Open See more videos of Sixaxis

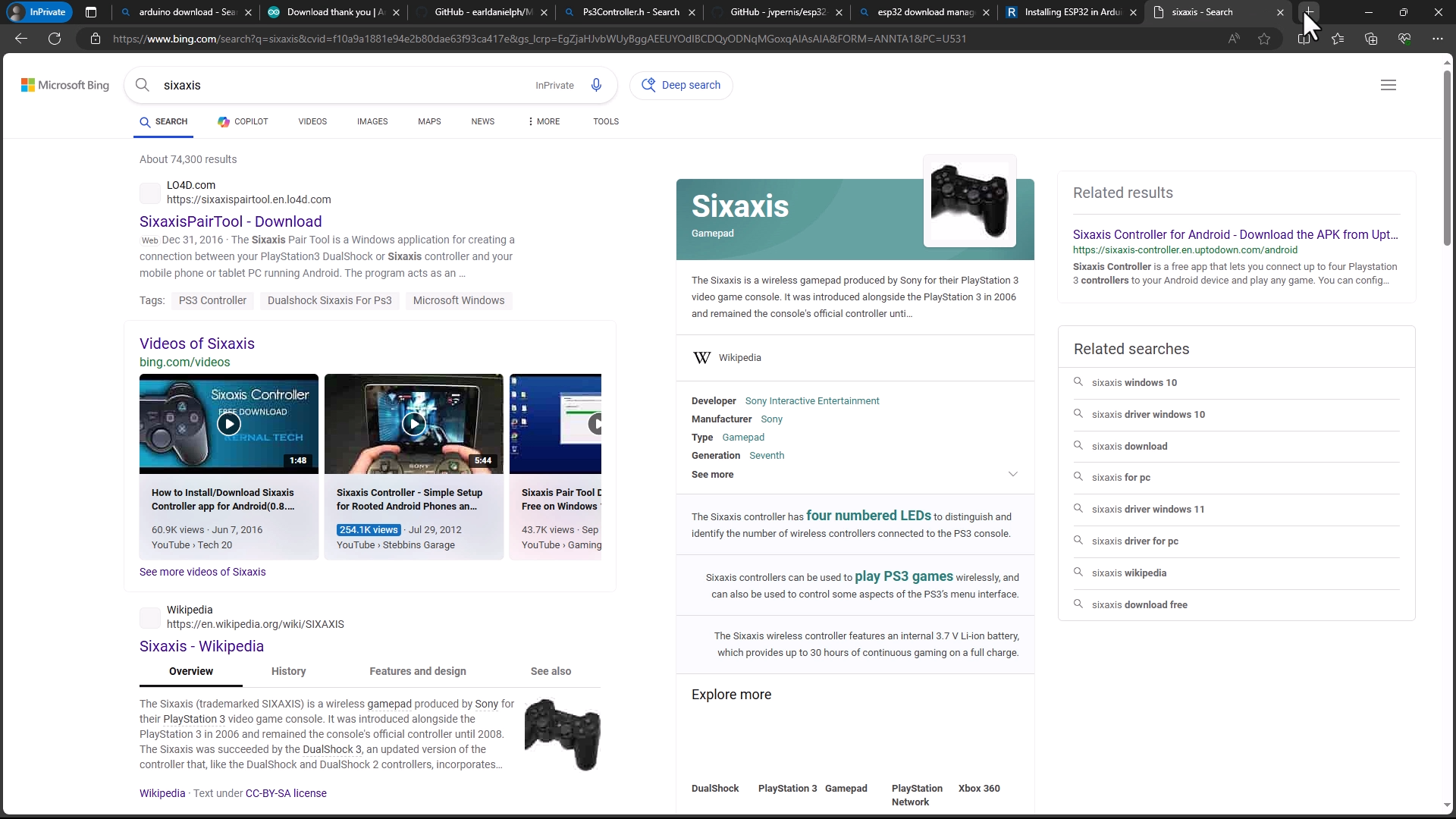tap(202, 573)
